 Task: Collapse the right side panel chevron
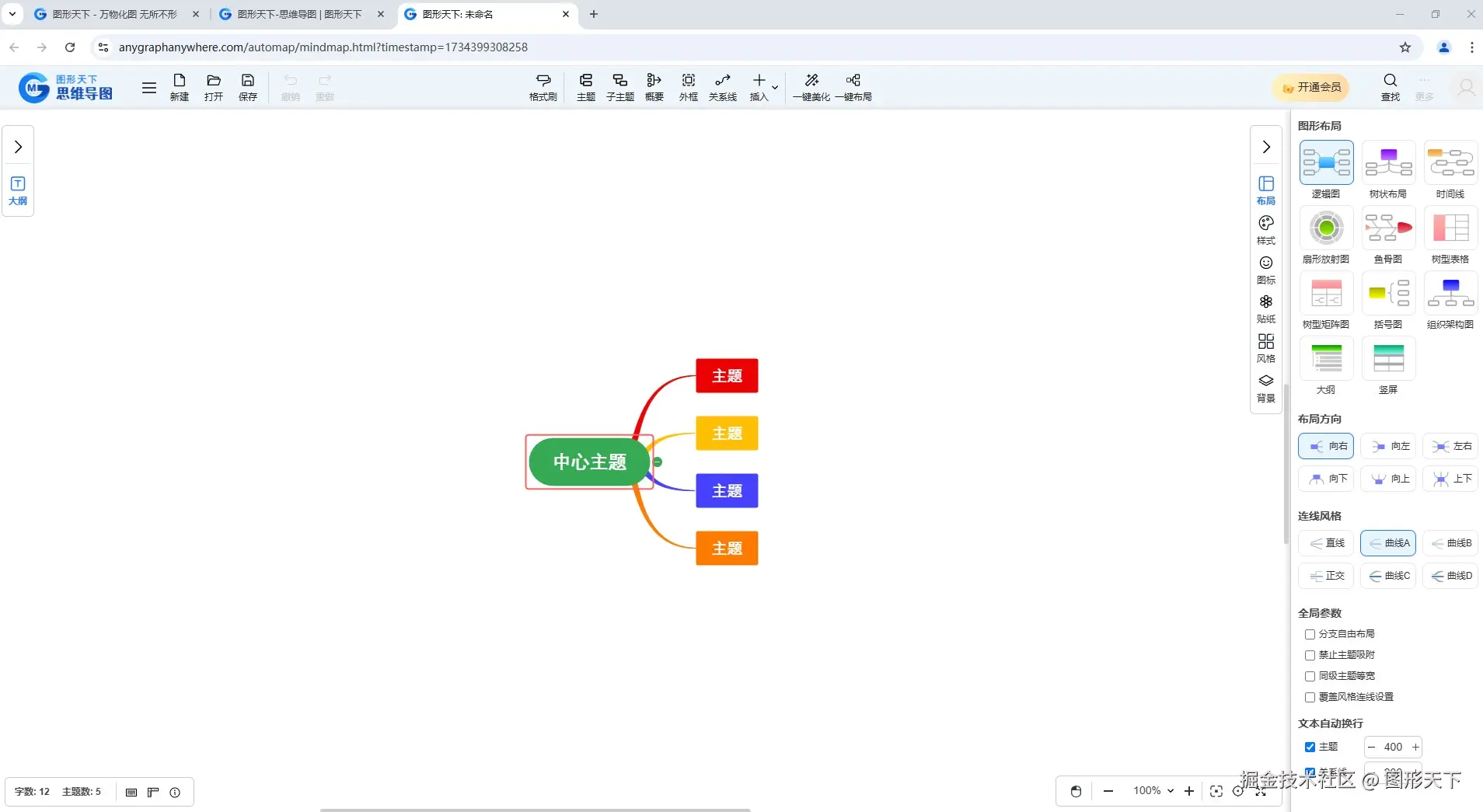point(1266,147)
